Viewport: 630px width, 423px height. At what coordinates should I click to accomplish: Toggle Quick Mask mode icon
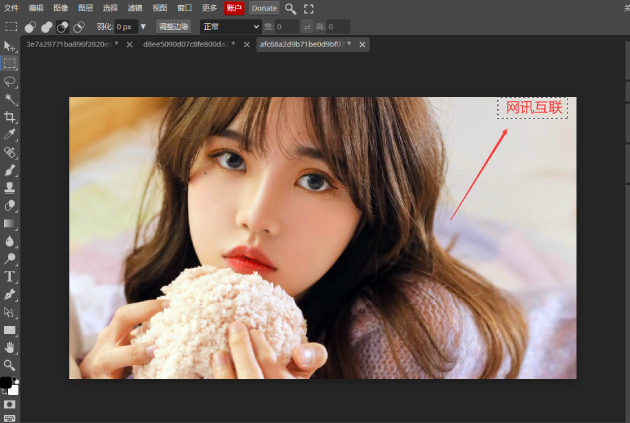[x=10, y=404]
